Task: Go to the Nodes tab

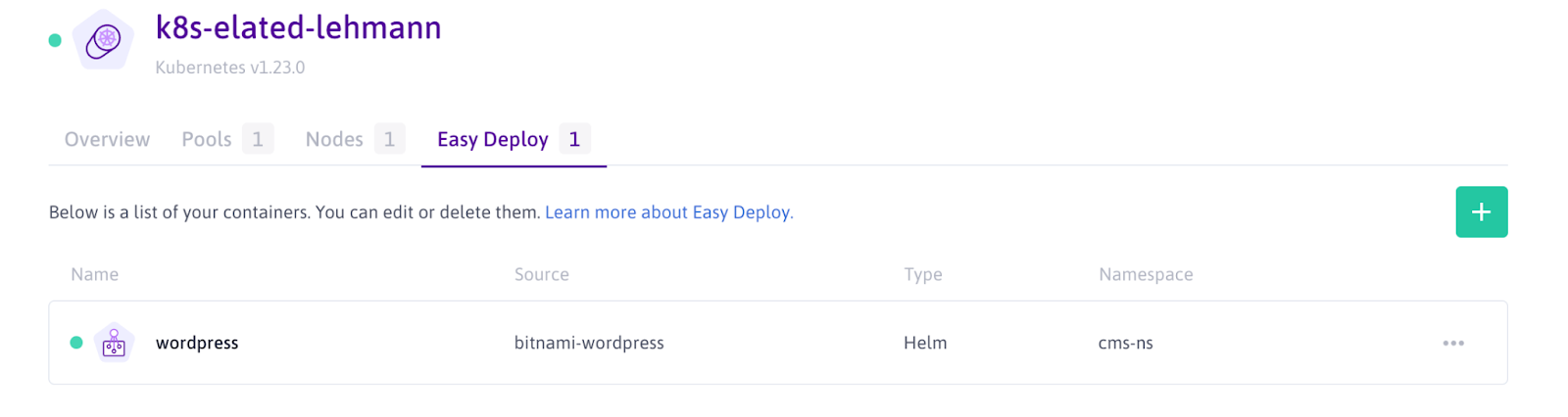Action: coord(334,139)
